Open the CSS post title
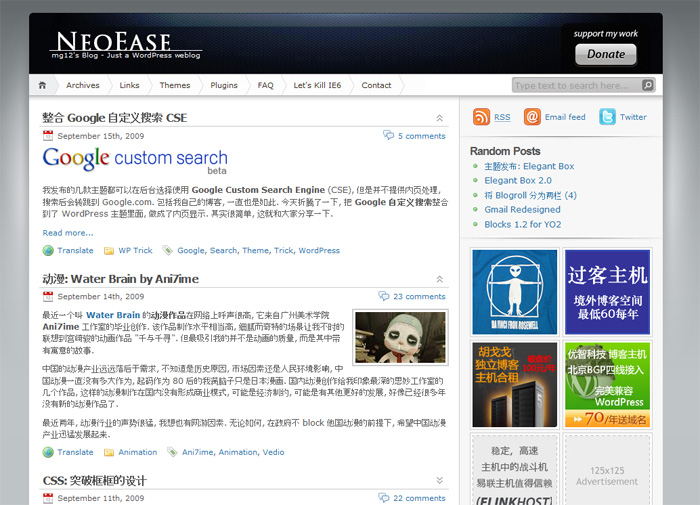The image size is (700, 505). click(x=95, y=480)
